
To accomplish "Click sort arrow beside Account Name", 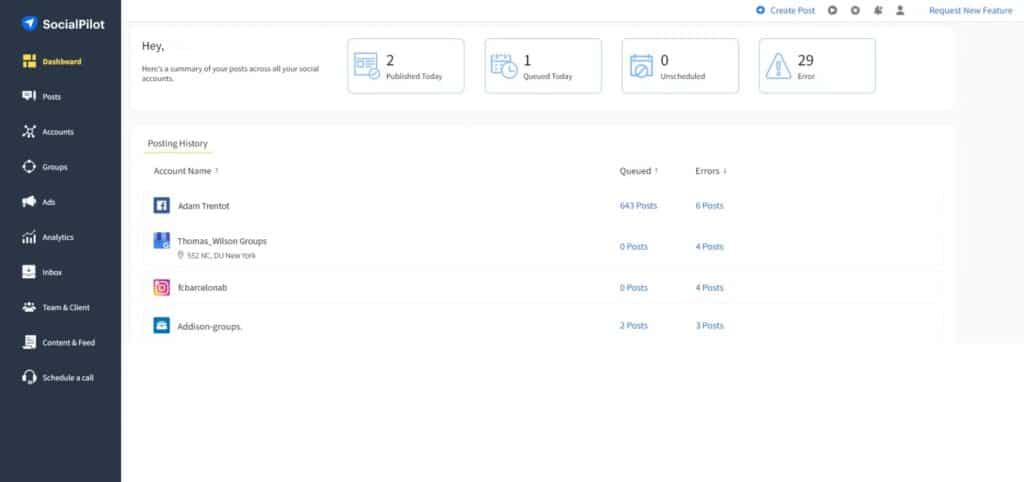I will pos(217,171).
